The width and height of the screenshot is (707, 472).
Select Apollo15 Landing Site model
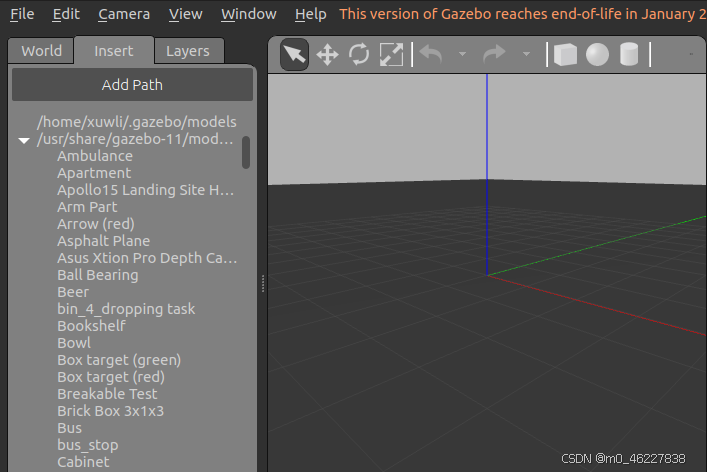(145, 190)
